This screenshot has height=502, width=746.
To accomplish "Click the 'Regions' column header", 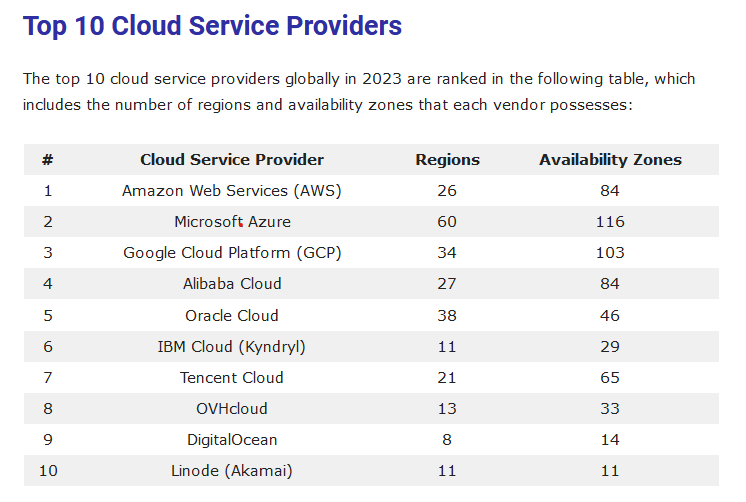I will point(447,160).
